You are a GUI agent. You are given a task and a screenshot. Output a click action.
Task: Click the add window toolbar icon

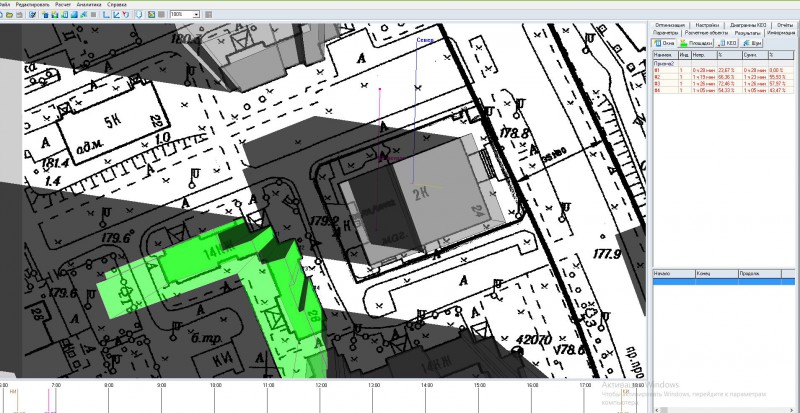(64, 14)
